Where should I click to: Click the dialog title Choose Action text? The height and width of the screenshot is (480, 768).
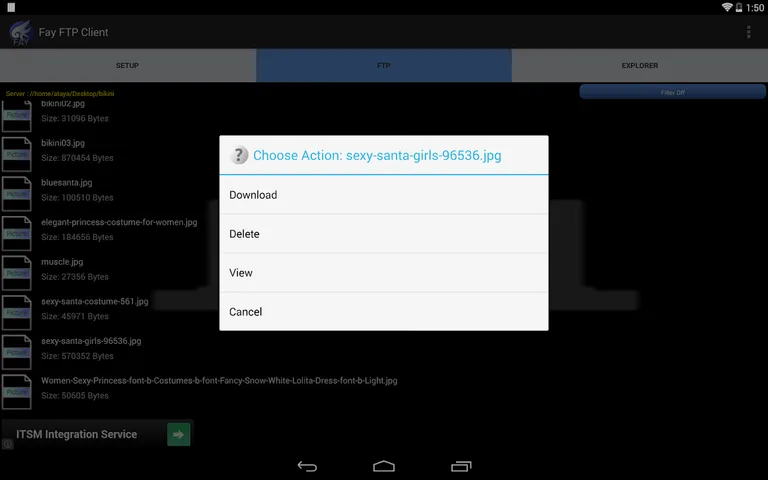[x=377, y=155]
